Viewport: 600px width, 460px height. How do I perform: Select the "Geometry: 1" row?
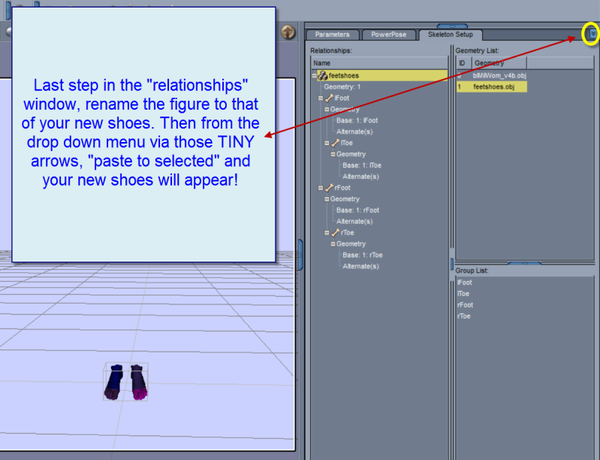coord(342,87)
